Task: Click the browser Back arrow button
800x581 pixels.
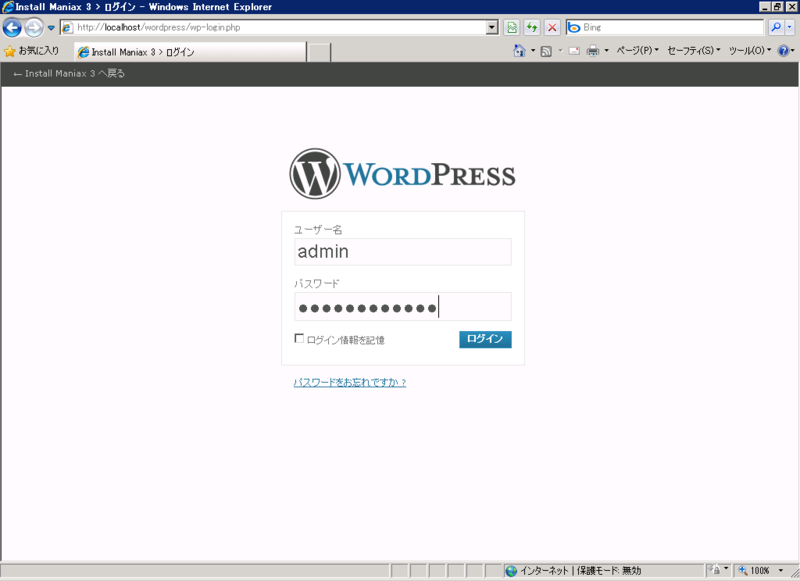Action: [x=12, y=28]
